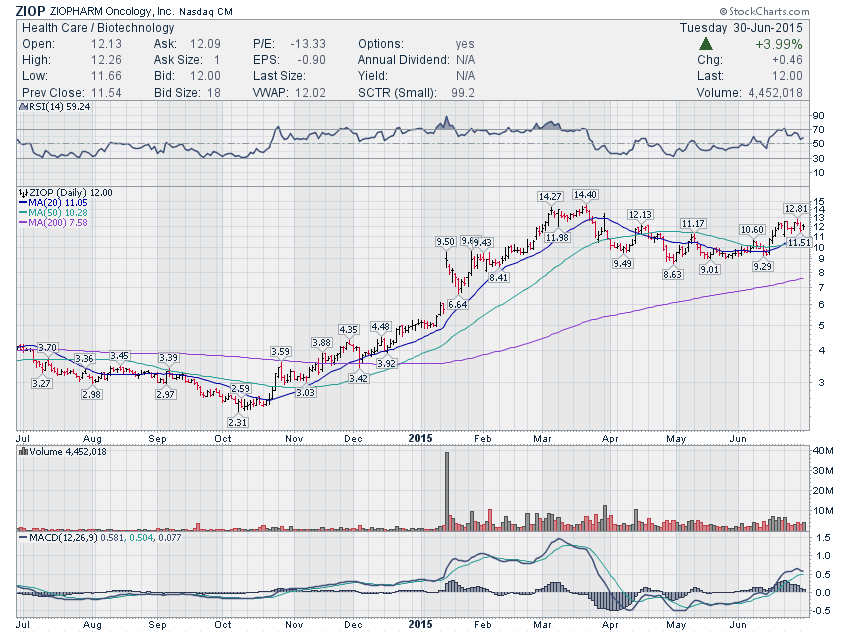Click the 3.59 price label on chart
850x633 pixels.
pyautogui.click(x=280, y=352)
